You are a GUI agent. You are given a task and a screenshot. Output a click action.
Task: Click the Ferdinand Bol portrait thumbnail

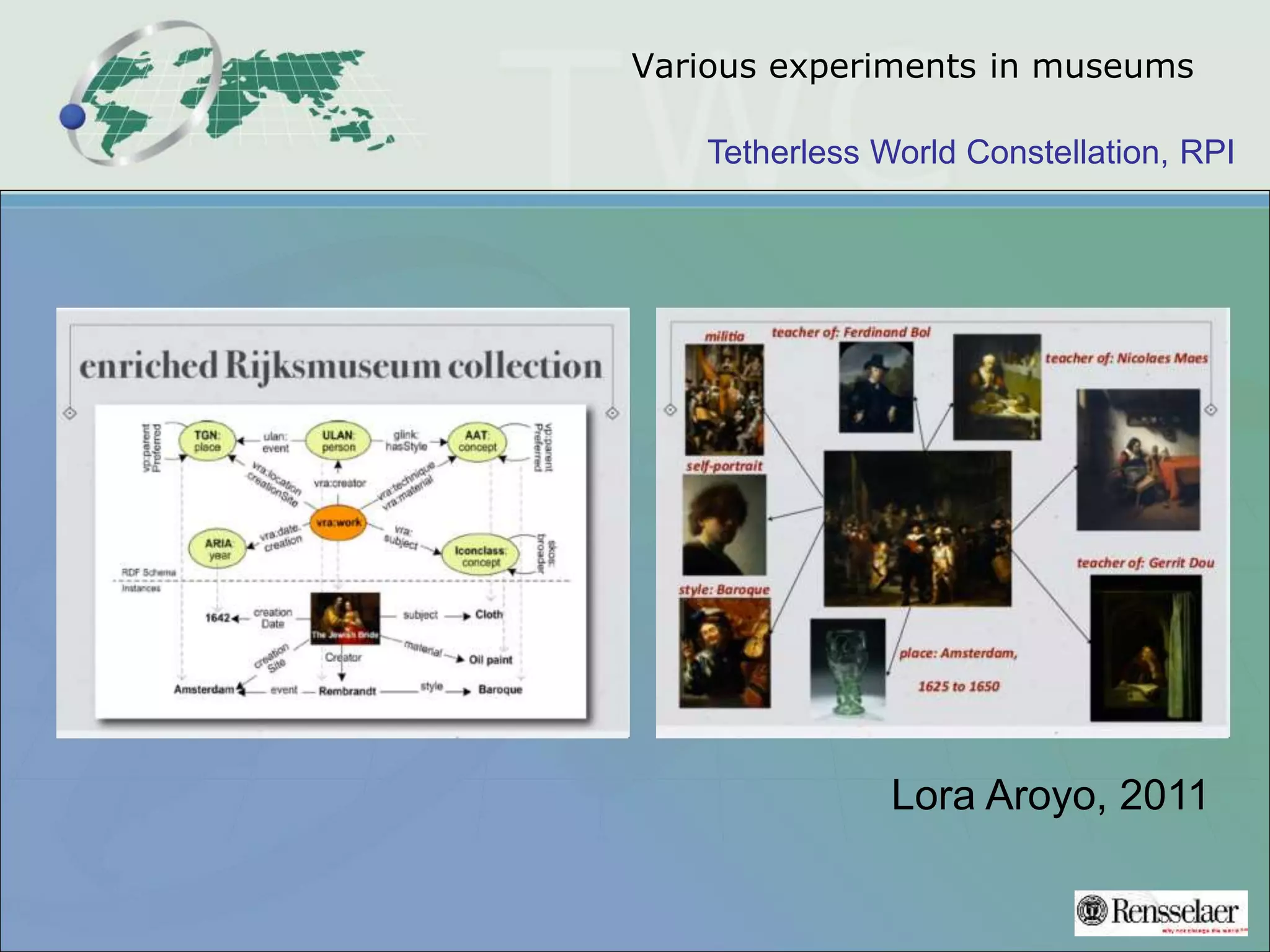[x=876, y=387]
